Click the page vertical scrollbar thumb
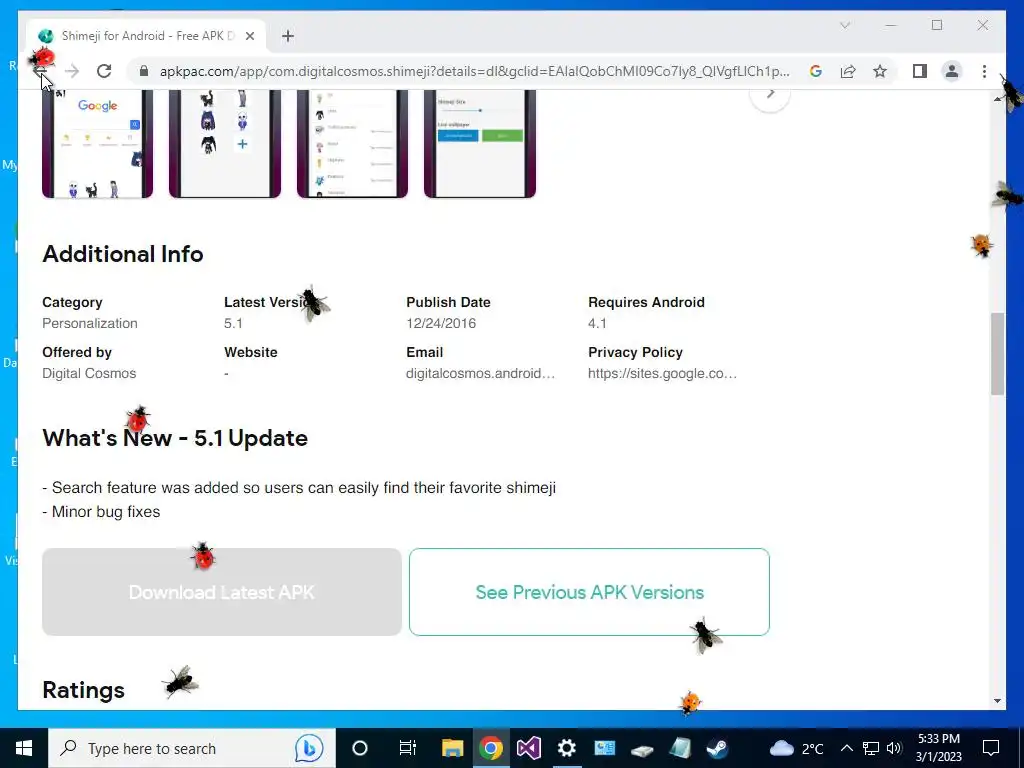Screen dimensions: 1024x768 [x=997, y=354]
